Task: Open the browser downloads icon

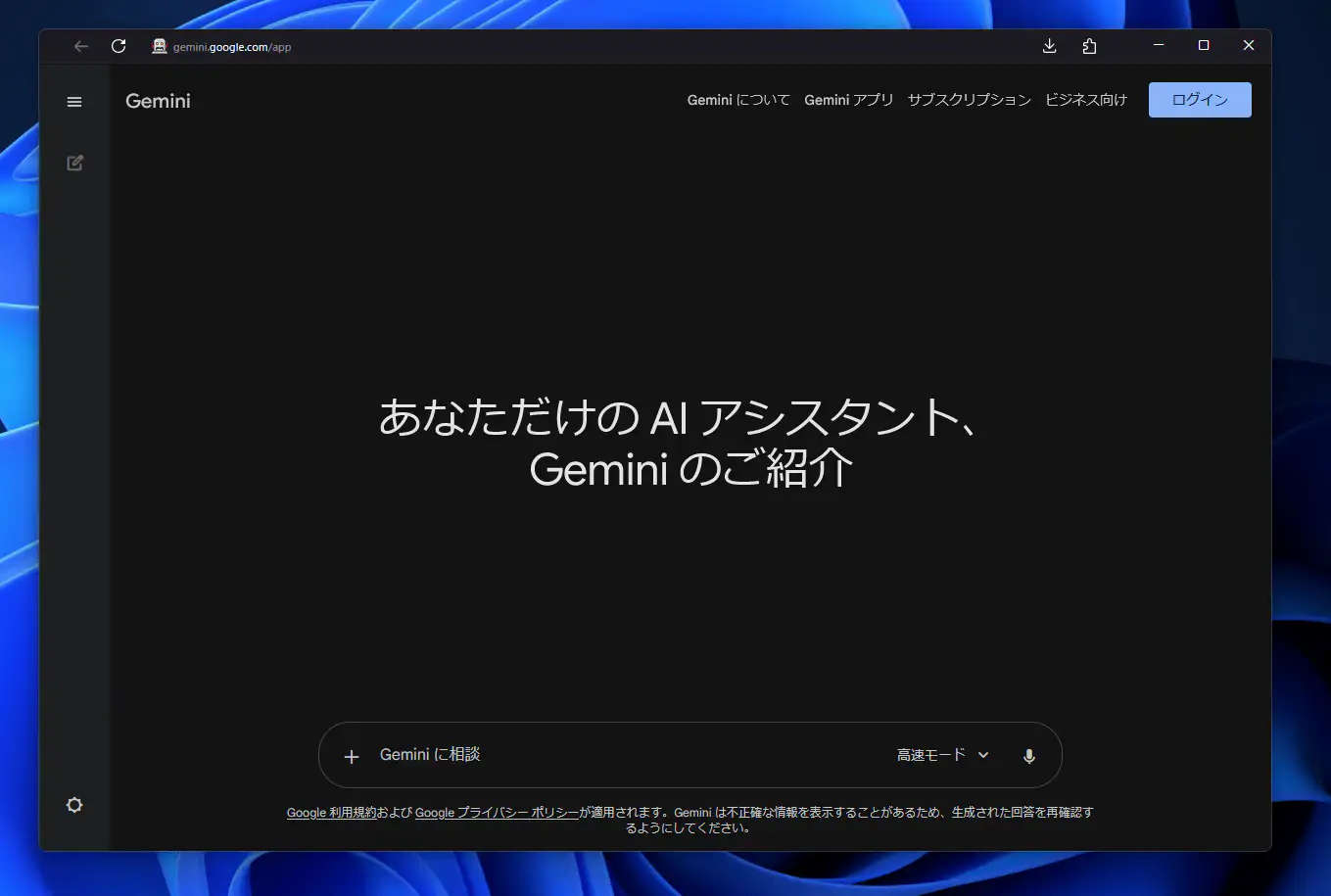Action: [1049, 46]
